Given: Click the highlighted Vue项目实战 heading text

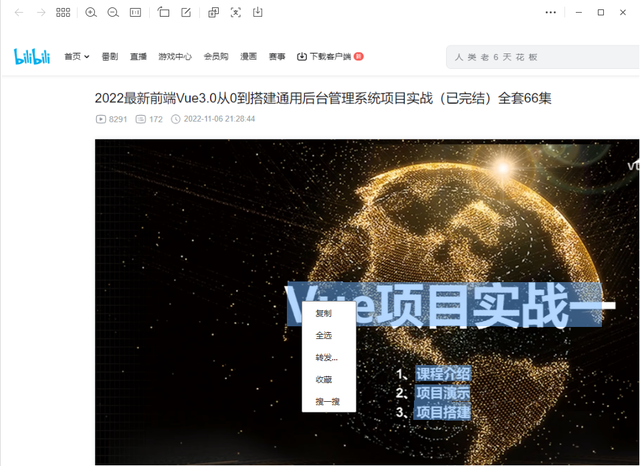Looking at the screenshot, I should tap(445, 304).
